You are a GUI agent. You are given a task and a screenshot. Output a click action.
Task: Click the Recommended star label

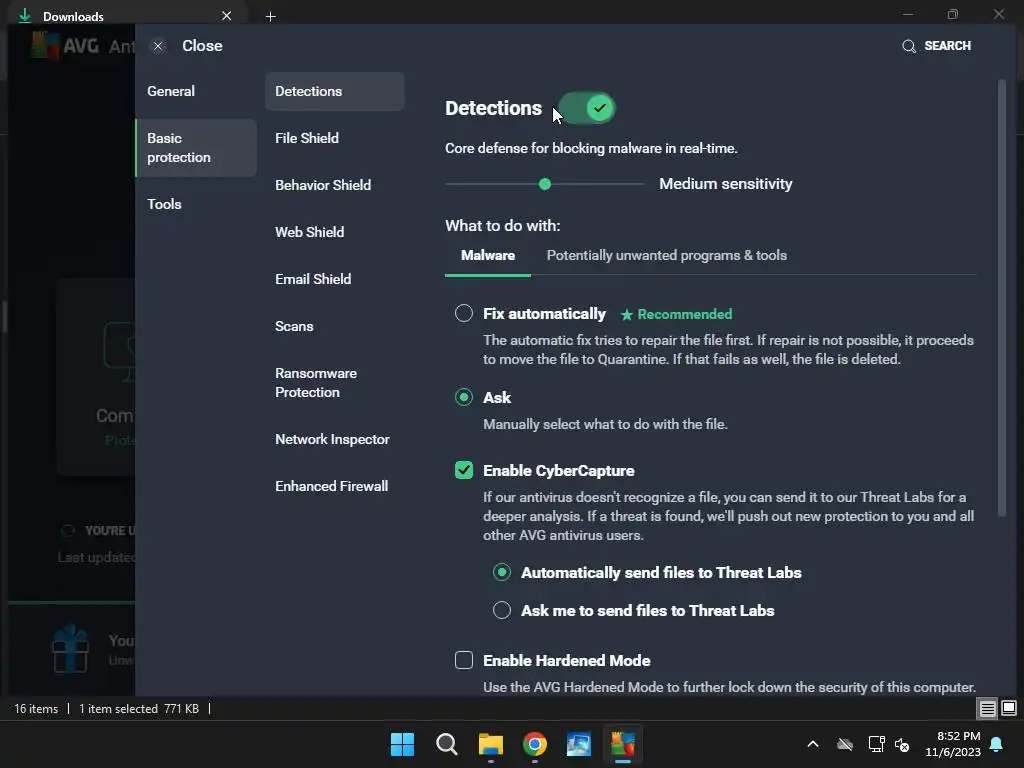tap(676, 314)
